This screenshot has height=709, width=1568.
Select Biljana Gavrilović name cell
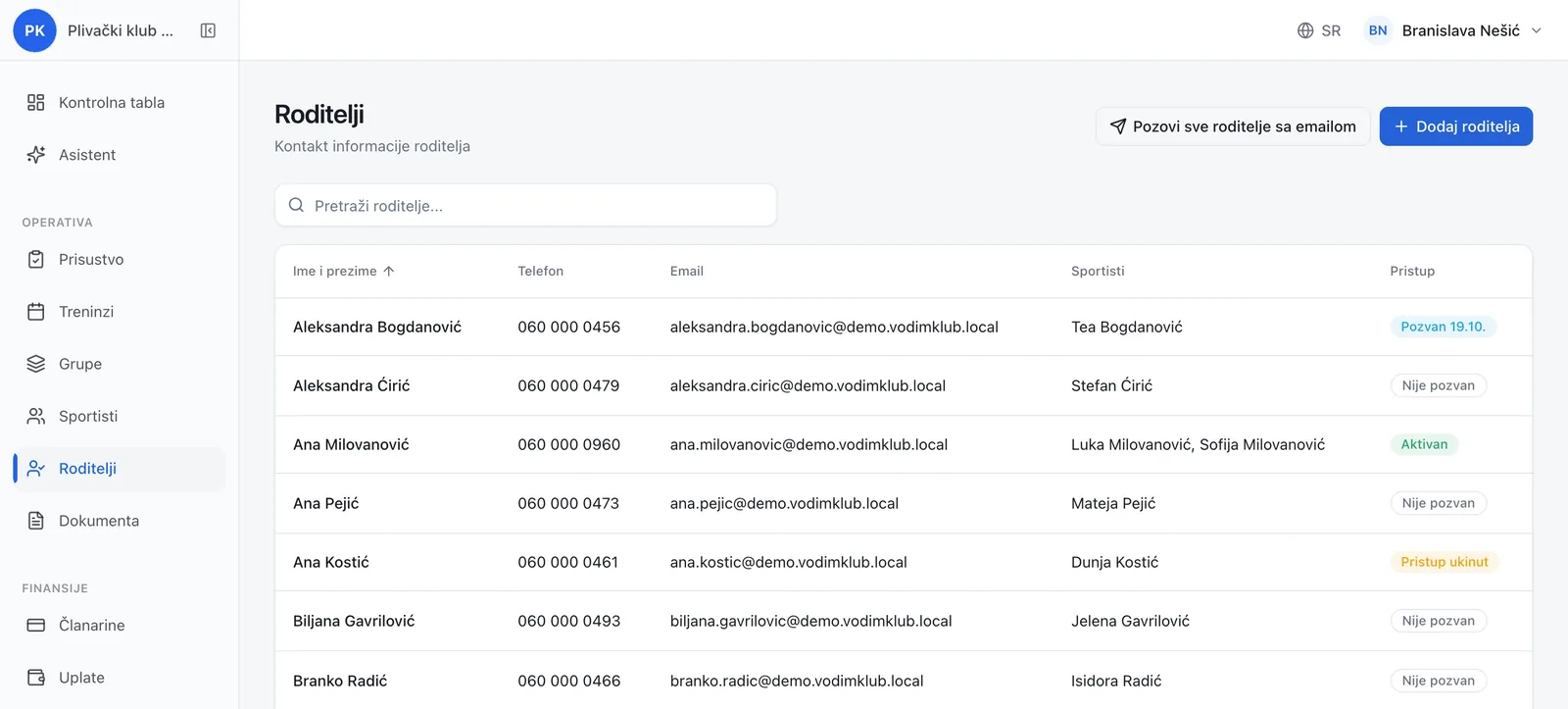click(x=354, y=621)
